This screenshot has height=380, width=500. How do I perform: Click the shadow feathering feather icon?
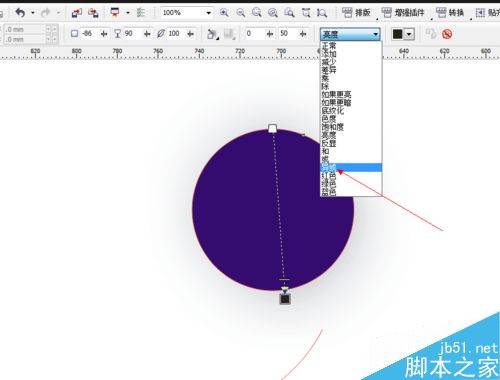161,33
